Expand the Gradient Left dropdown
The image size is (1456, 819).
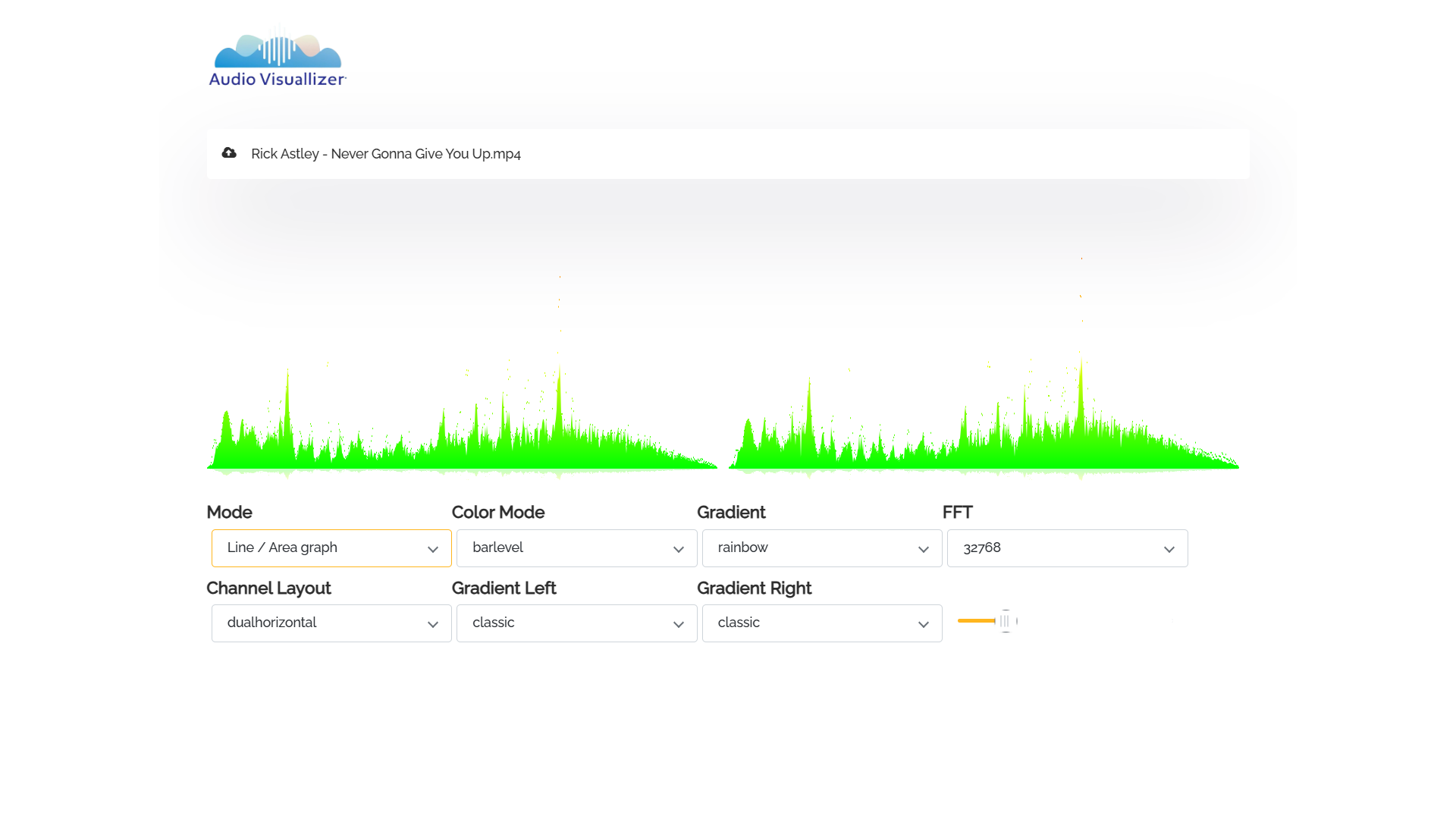[576, 623]
